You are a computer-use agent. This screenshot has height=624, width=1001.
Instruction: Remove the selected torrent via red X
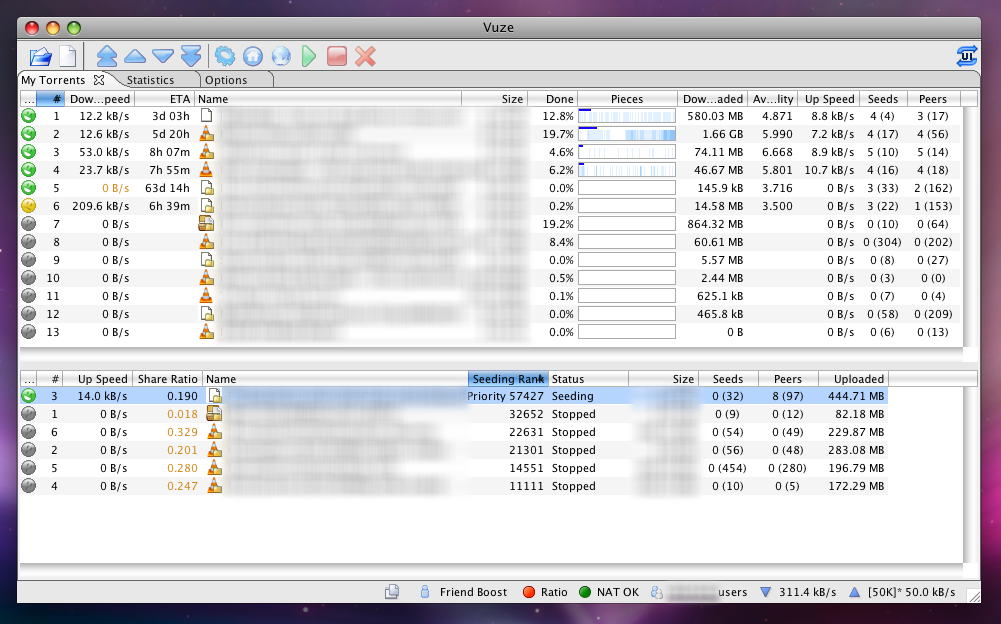point(365,57)
